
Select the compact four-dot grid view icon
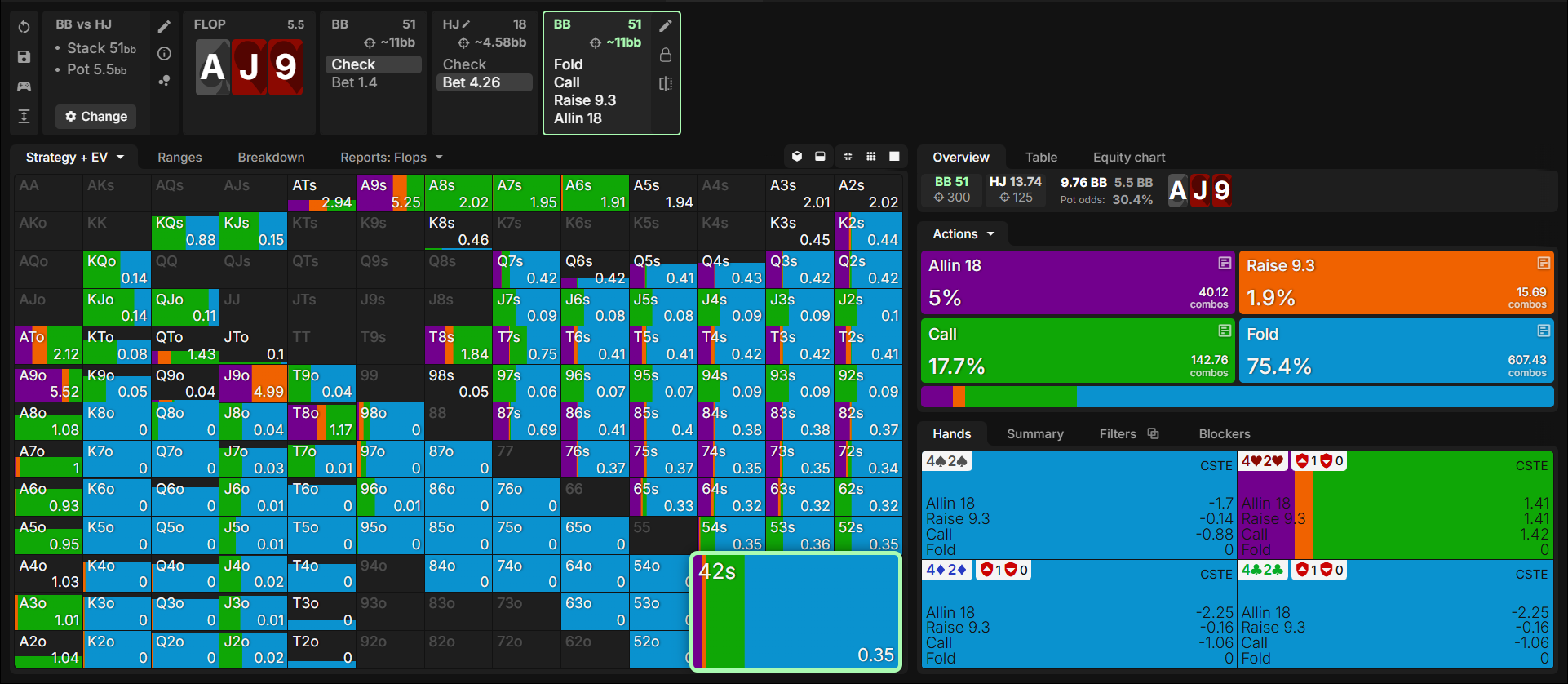(x=848, y=156)
